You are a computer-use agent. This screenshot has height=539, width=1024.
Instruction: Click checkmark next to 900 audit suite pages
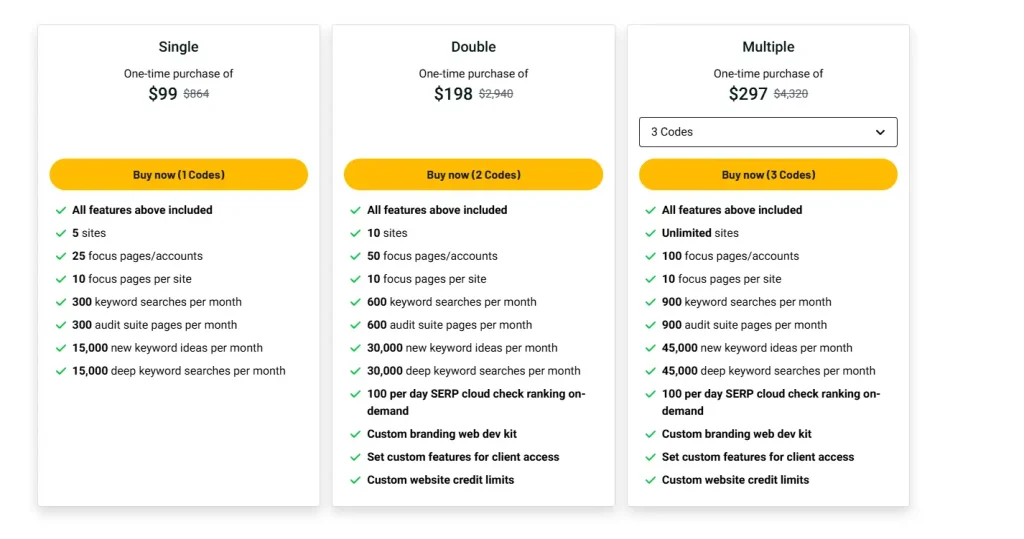click(650, 325)
